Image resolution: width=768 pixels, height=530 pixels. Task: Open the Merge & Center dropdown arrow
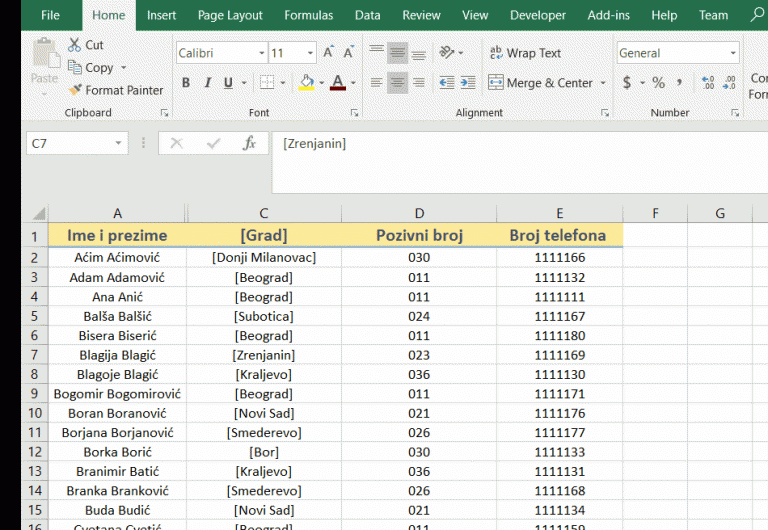coord(603,83)
